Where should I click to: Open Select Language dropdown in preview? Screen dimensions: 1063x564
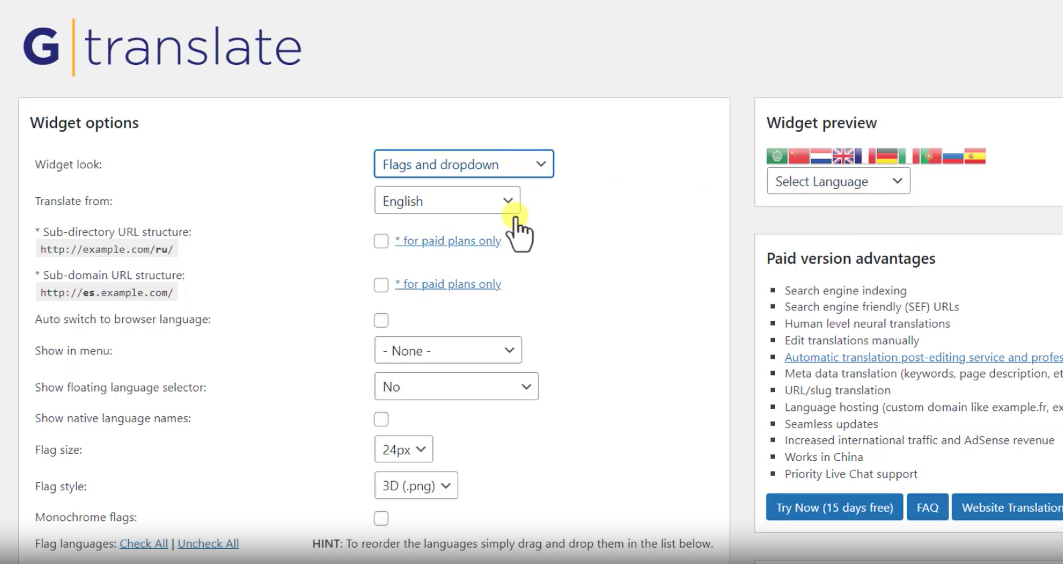point(838,181)
